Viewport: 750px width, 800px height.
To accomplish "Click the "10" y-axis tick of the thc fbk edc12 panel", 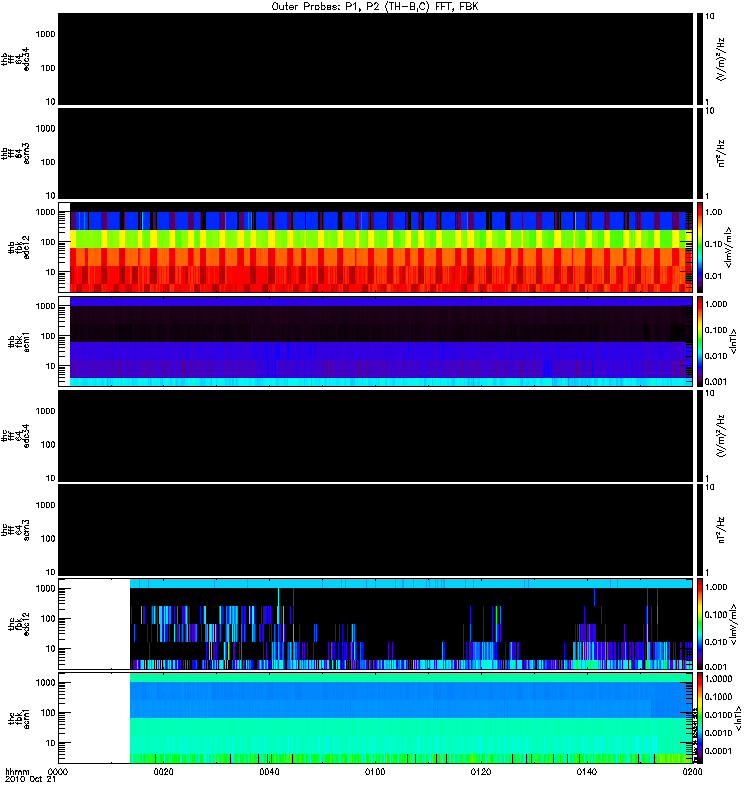I will pos(51,649).
